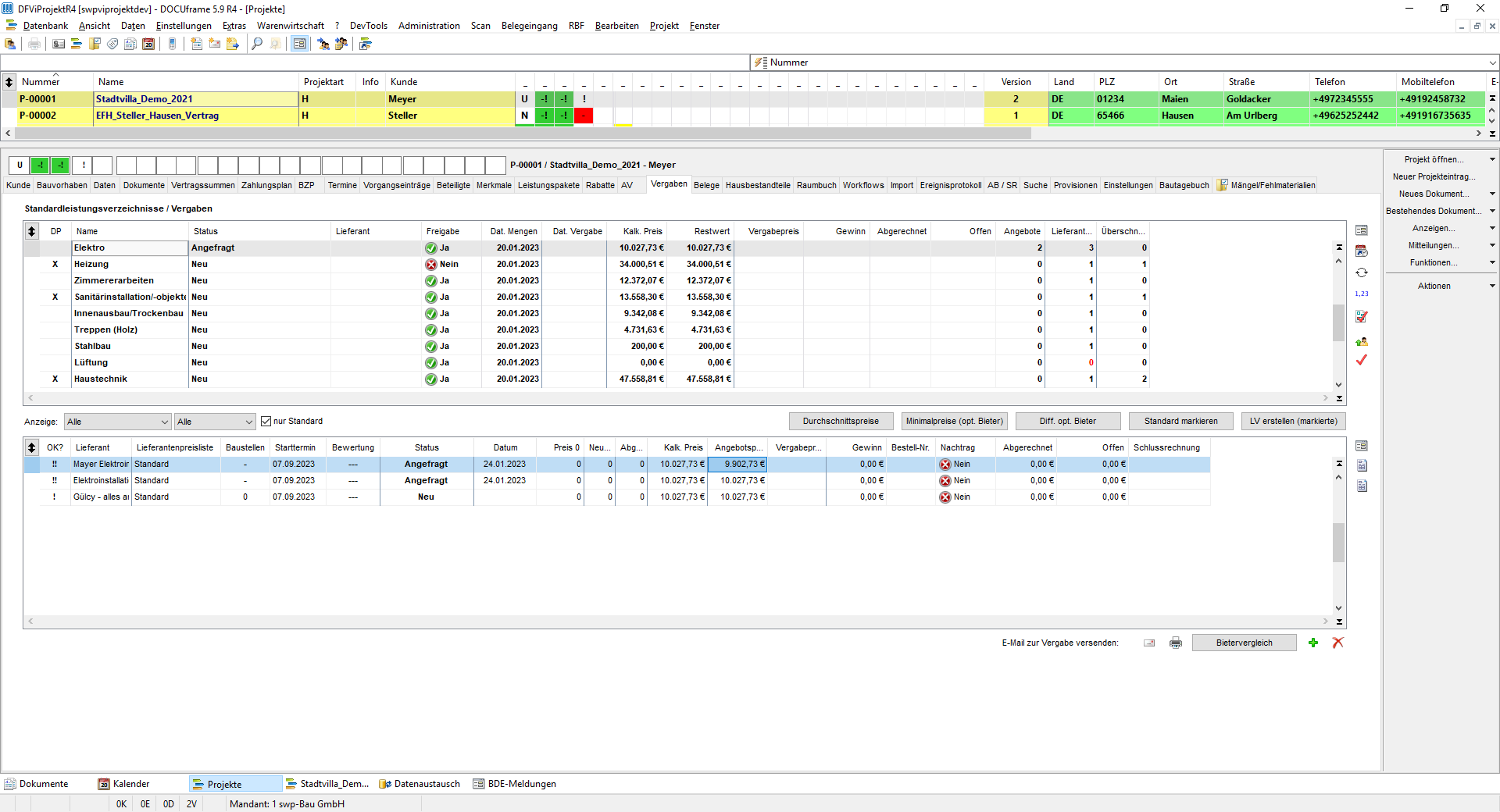This screenshot has height=812, width=1500.
Task: Click the calendar icon in the top toolbar
Action: coord(148,44)
